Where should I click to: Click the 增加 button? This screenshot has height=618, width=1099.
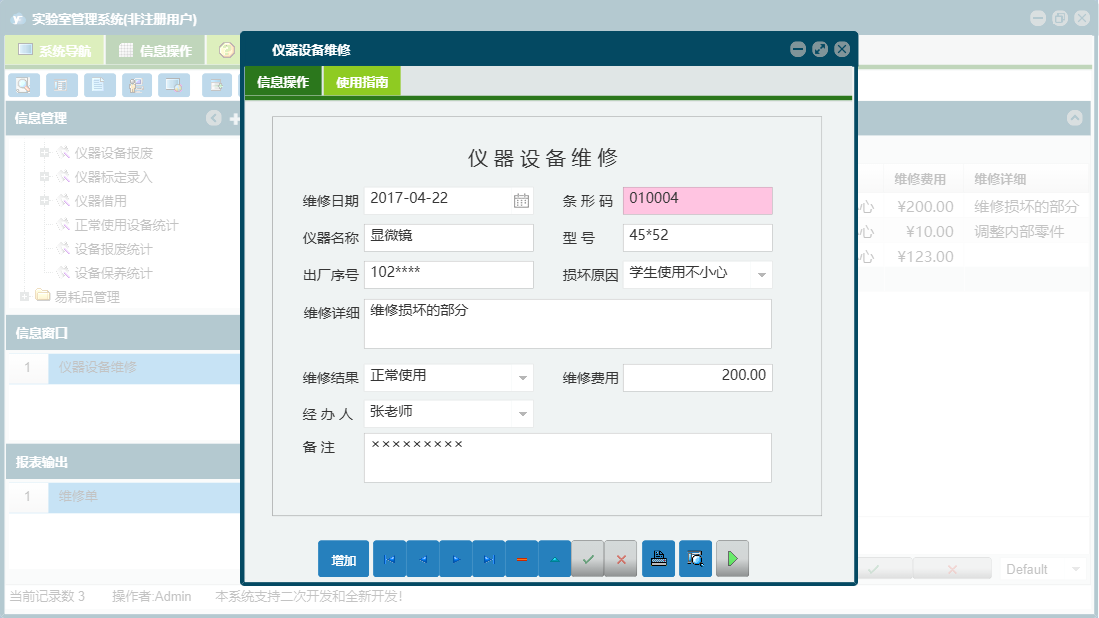pyautogui.click(x=343, y=559)
